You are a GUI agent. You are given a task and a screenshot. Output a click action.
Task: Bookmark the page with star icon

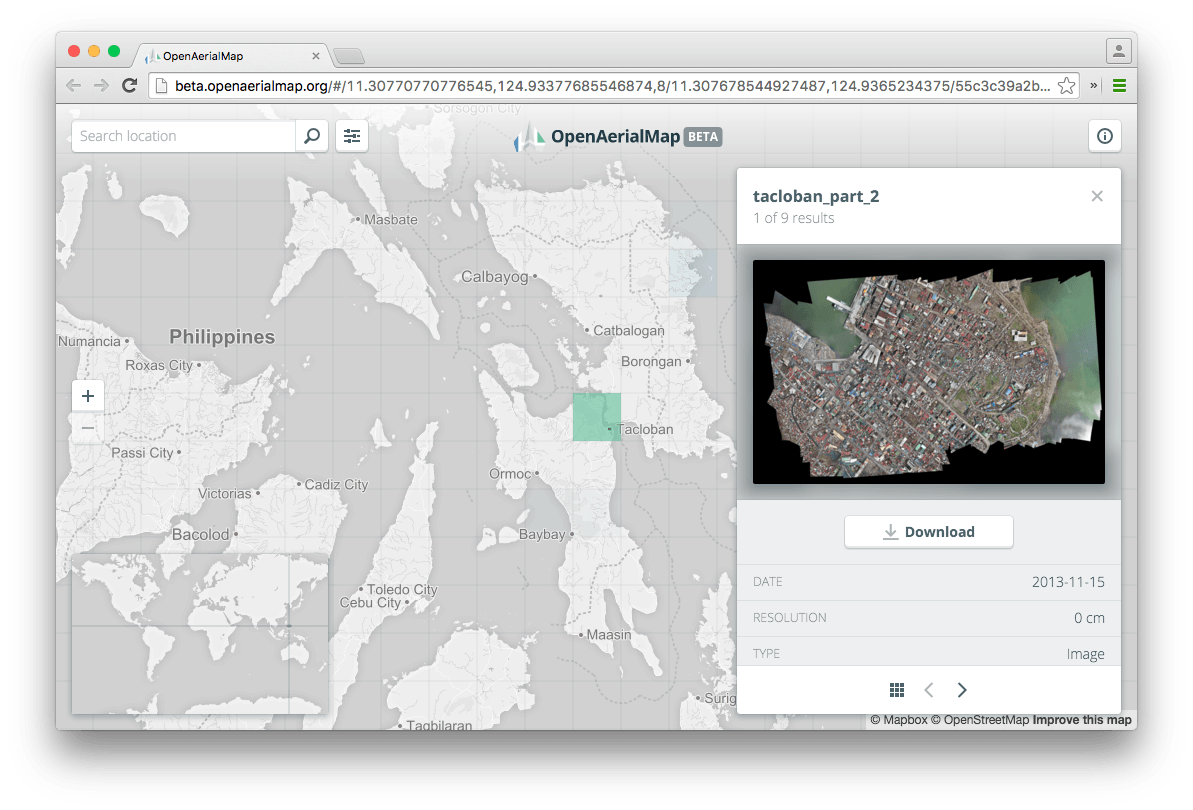1067,86
